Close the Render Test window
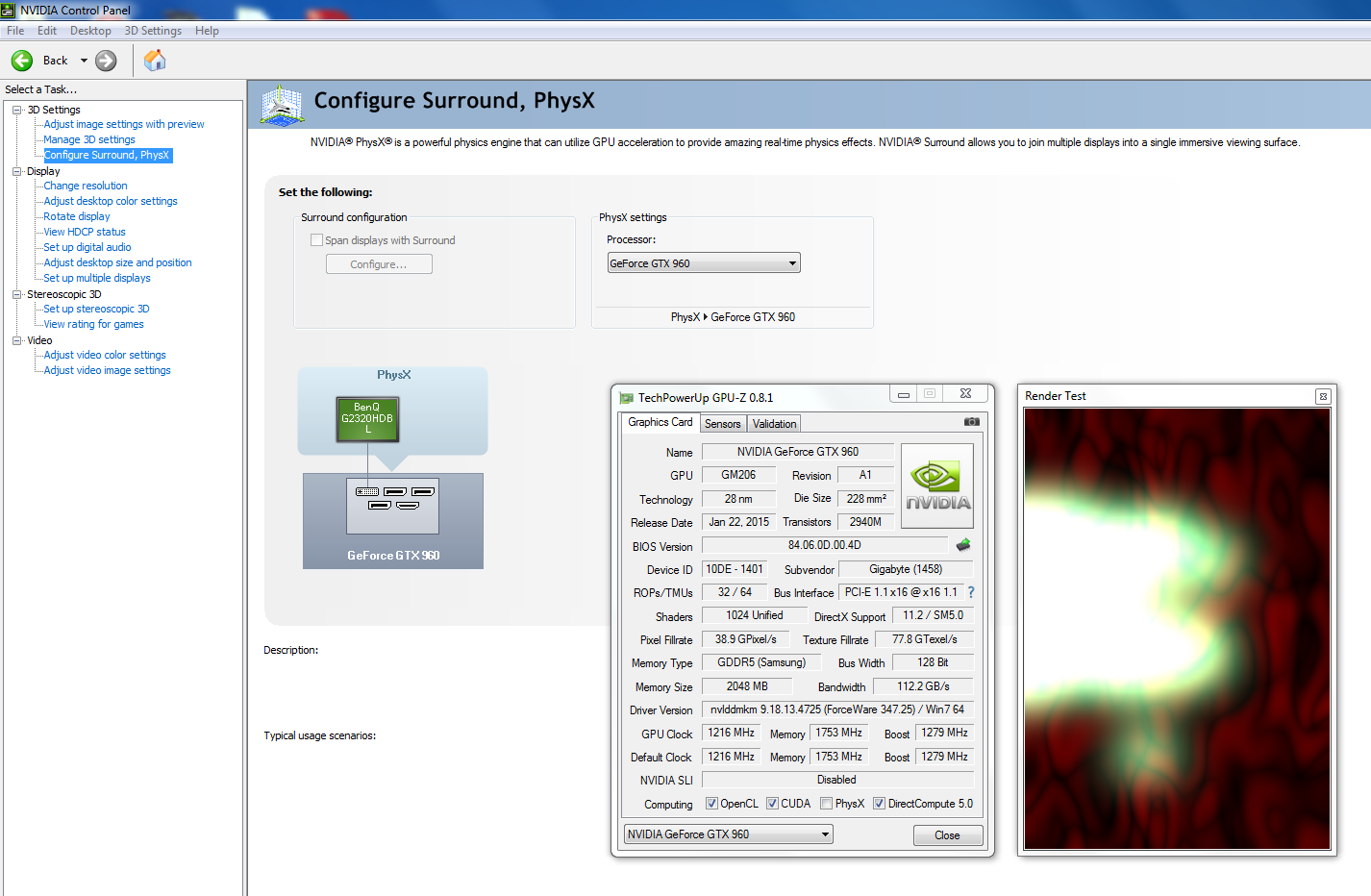Image resolution: width=1371 pixels, height=896 pixels. 1323,396
